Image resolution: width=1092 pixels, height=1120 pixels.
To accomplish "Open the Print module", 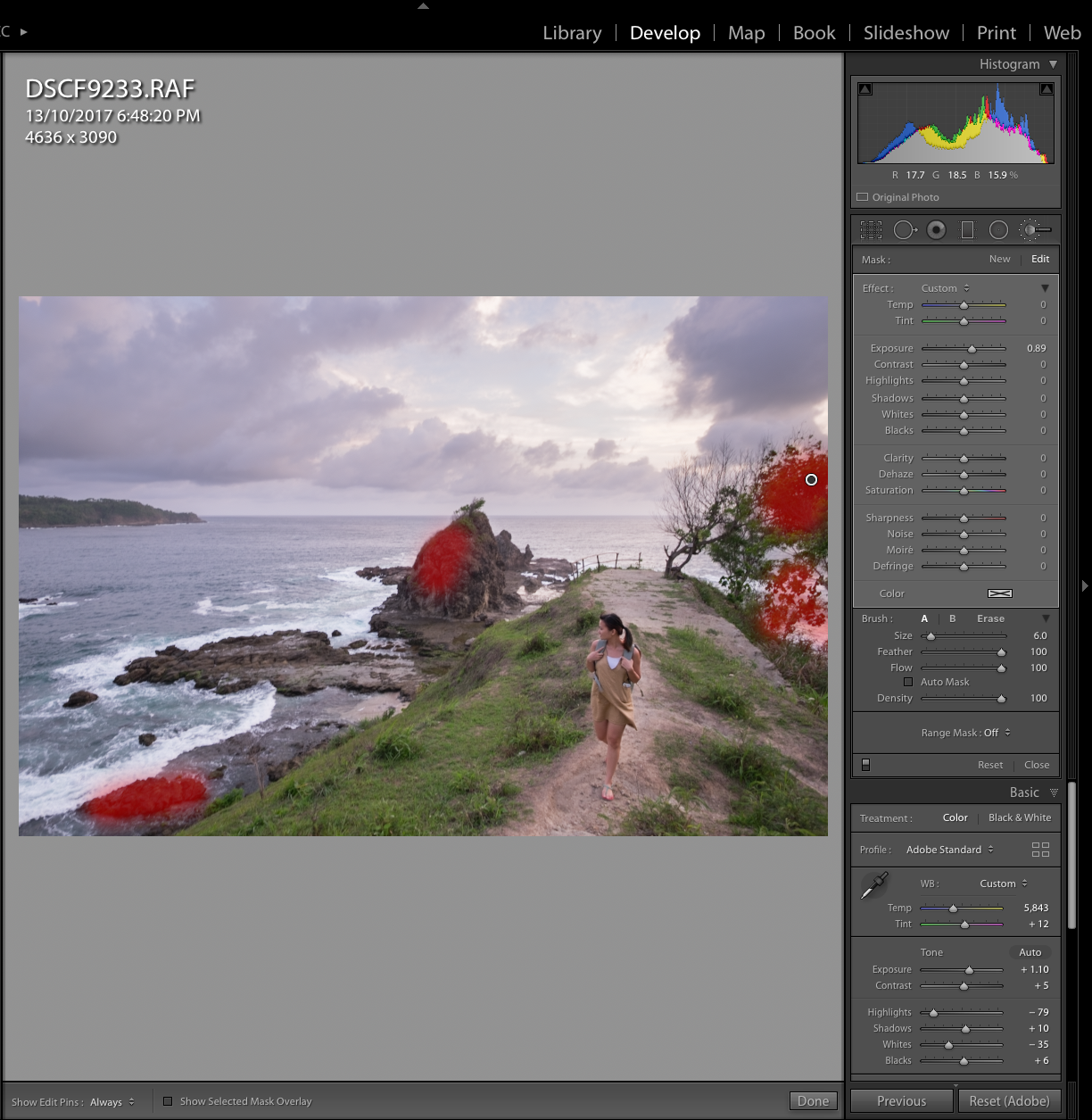I will [x=996, y=33].
